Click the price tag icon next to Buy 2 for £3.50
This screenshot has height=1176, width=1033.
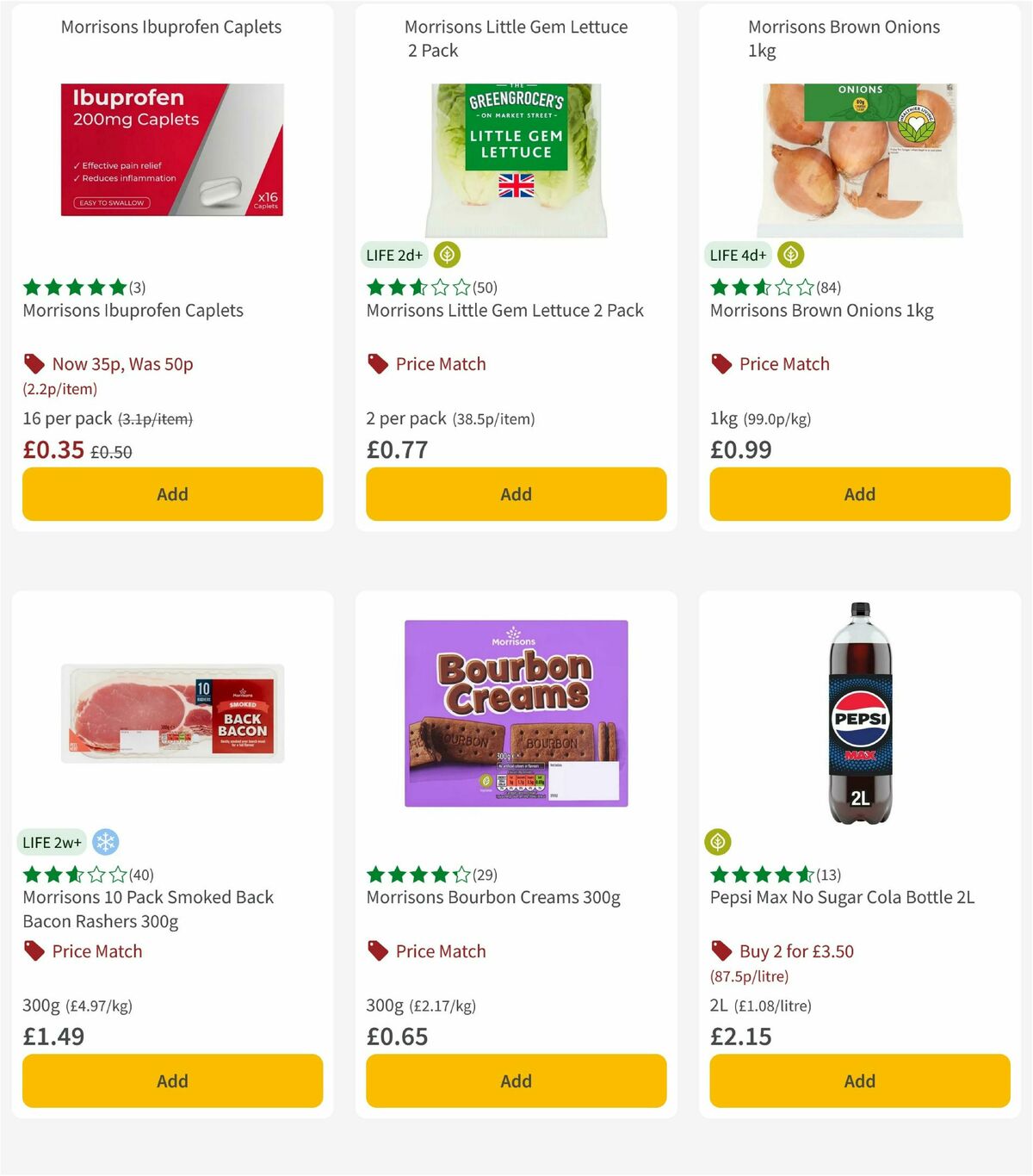pyautogui.click(x=721, y=951)
